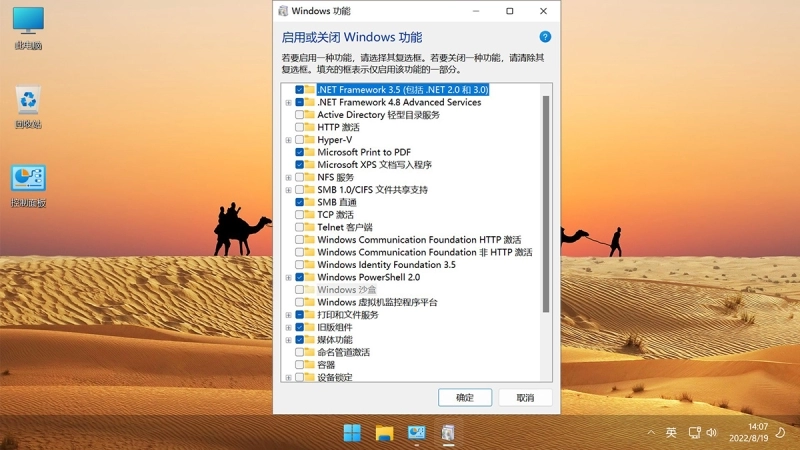Expand the 媒体功能 tree node
This screenshot has height=450, width=800.
point(288,340)
